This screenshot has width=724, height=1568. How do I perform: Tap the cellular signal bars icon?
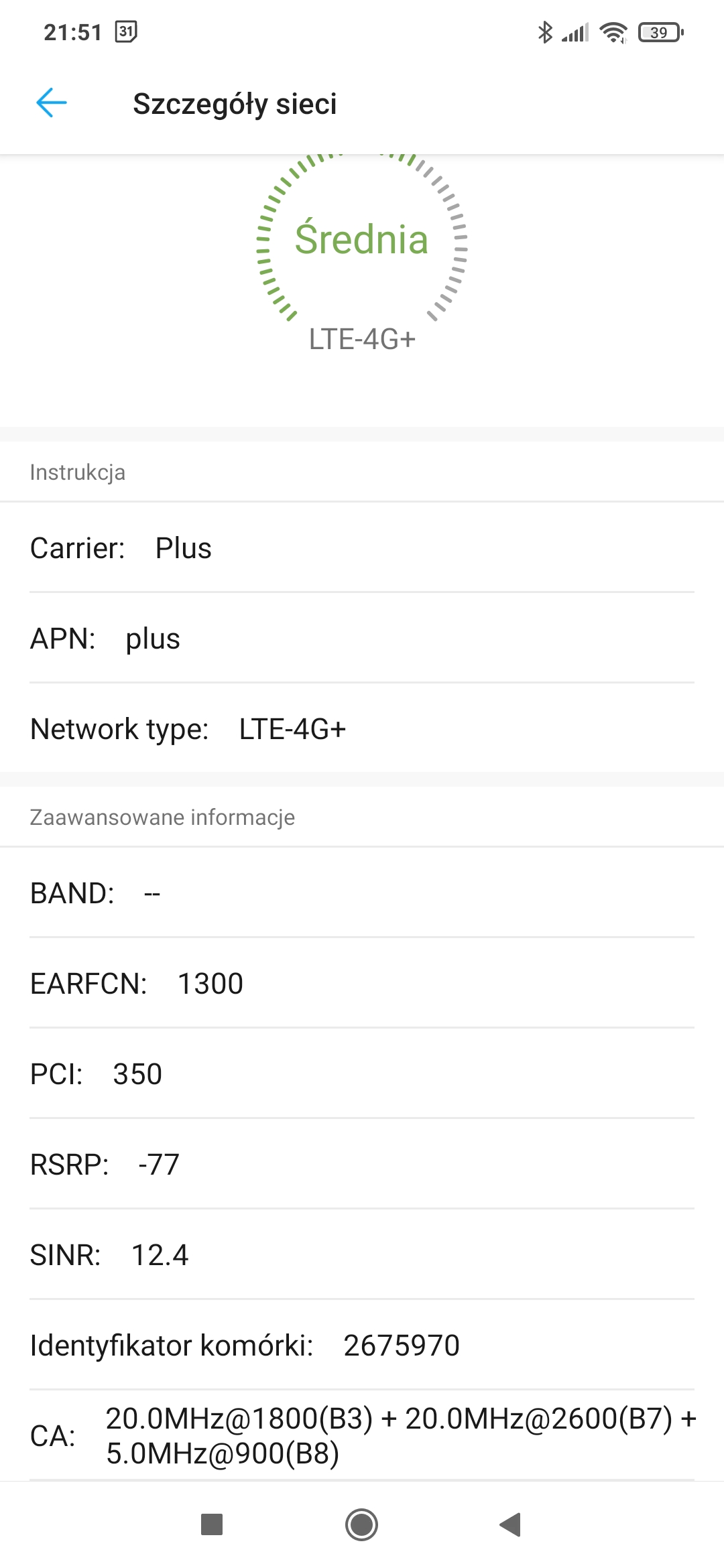tap(575, 32)
